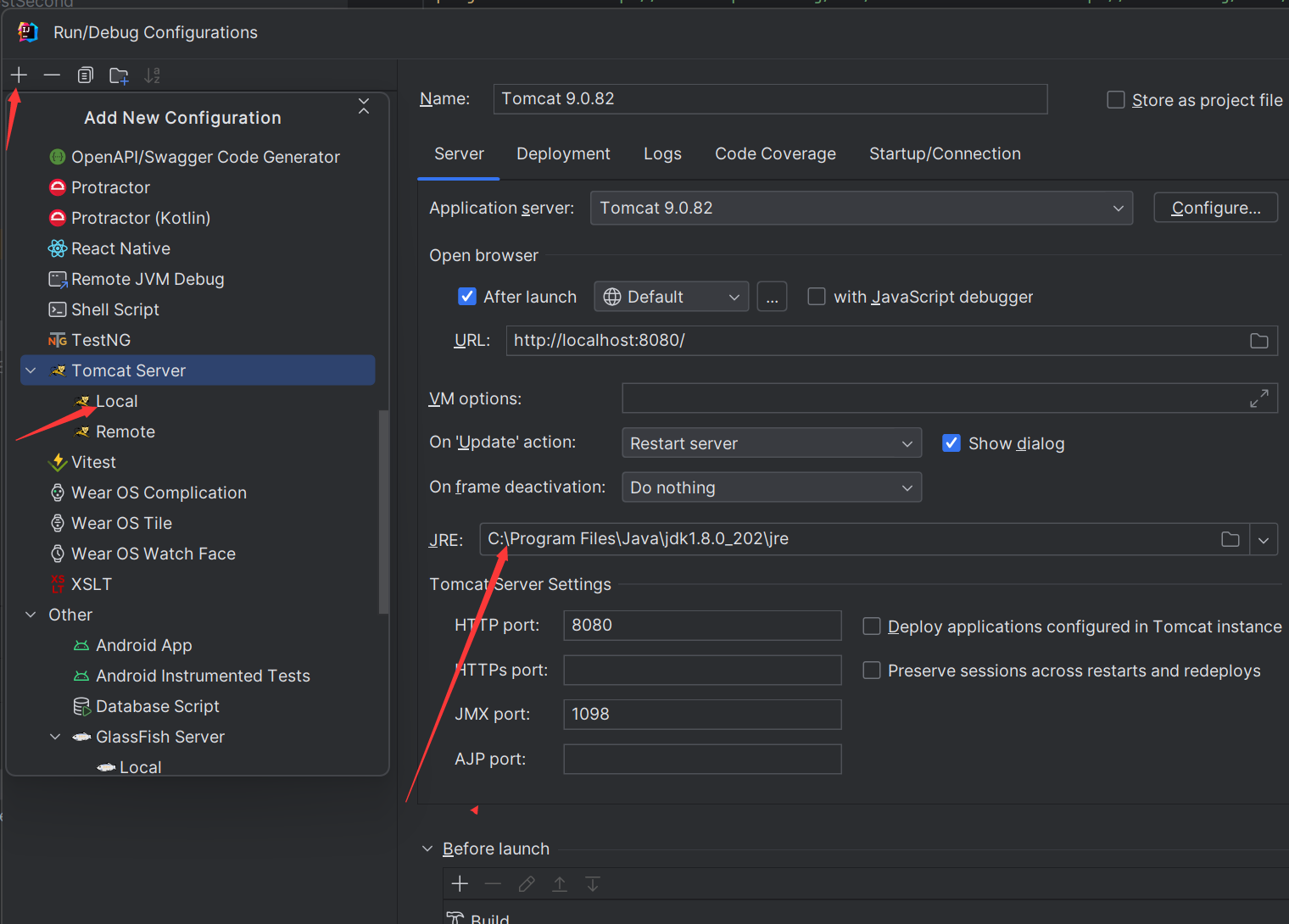The height and width of the screenshot is (924, 1289).
Task: Collapse the Tomcat Server tree node
Action: click(x=31, y=370)
